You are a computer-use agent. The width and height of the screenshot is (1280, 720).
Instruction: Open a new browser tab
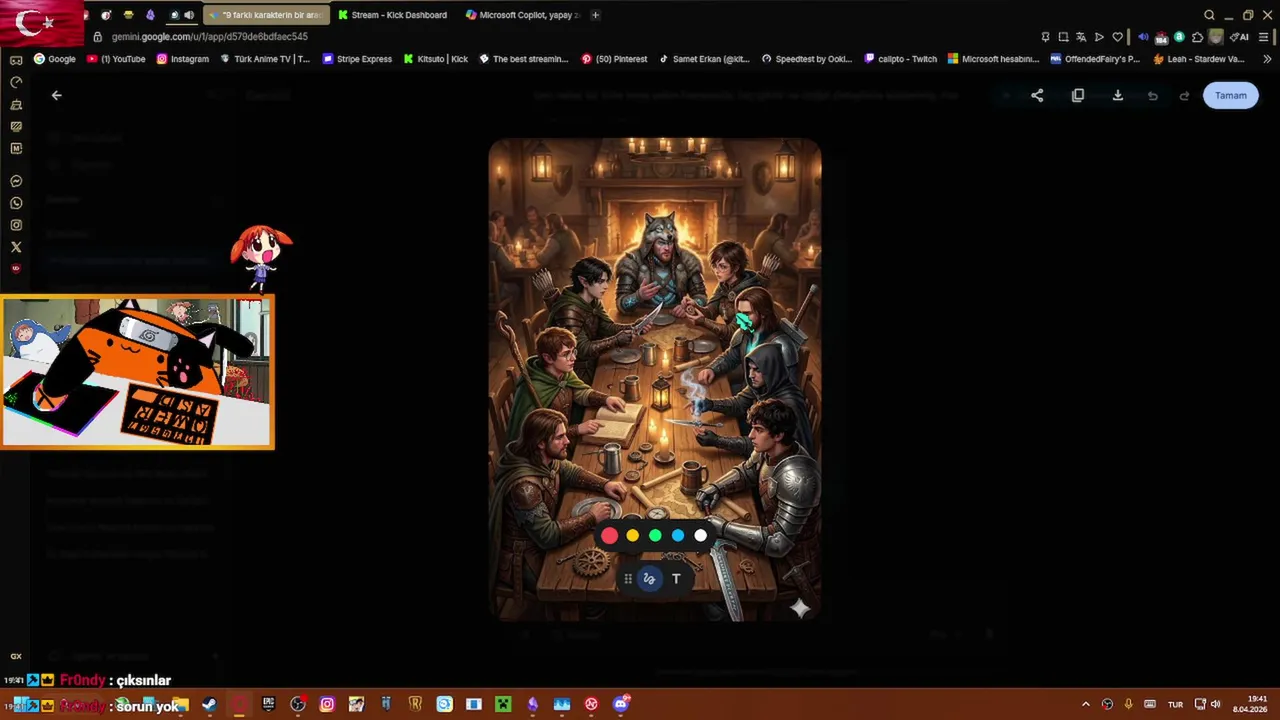(x=595, y=15)
